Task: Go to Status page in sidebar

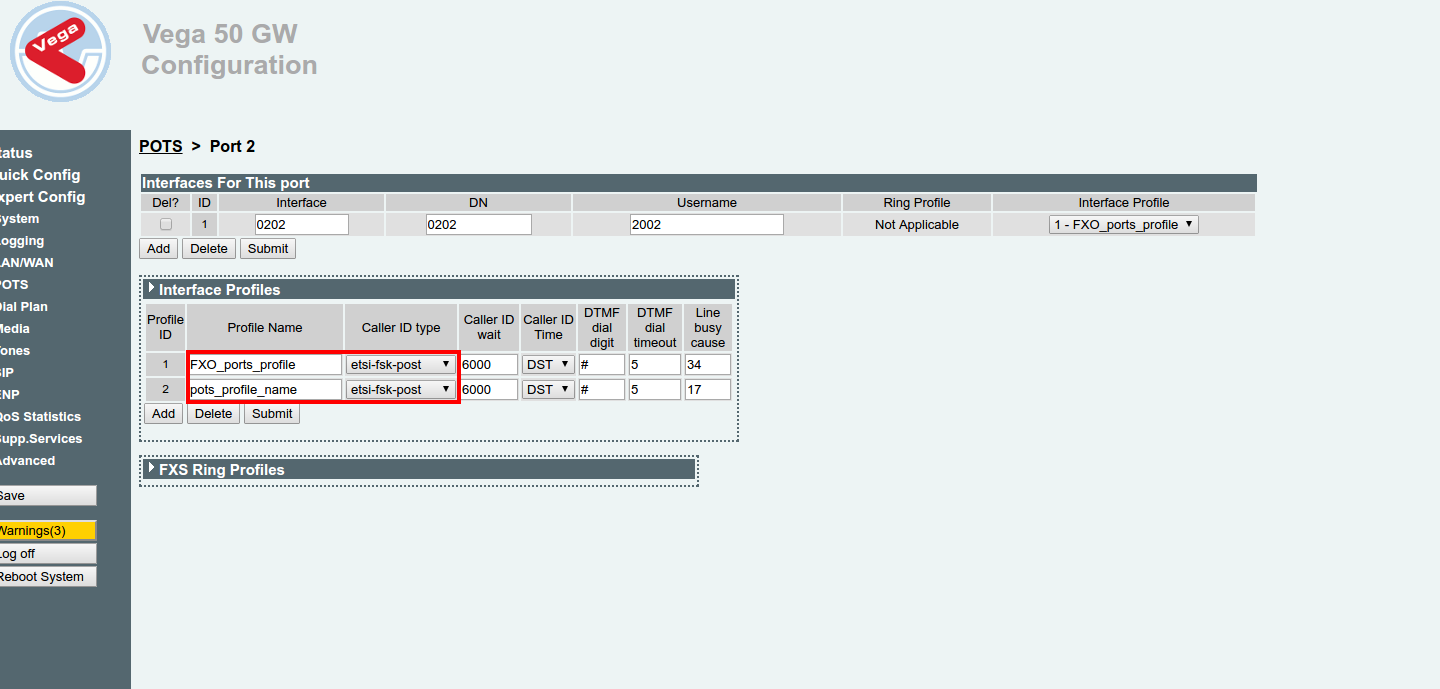Action: [15, 153]
